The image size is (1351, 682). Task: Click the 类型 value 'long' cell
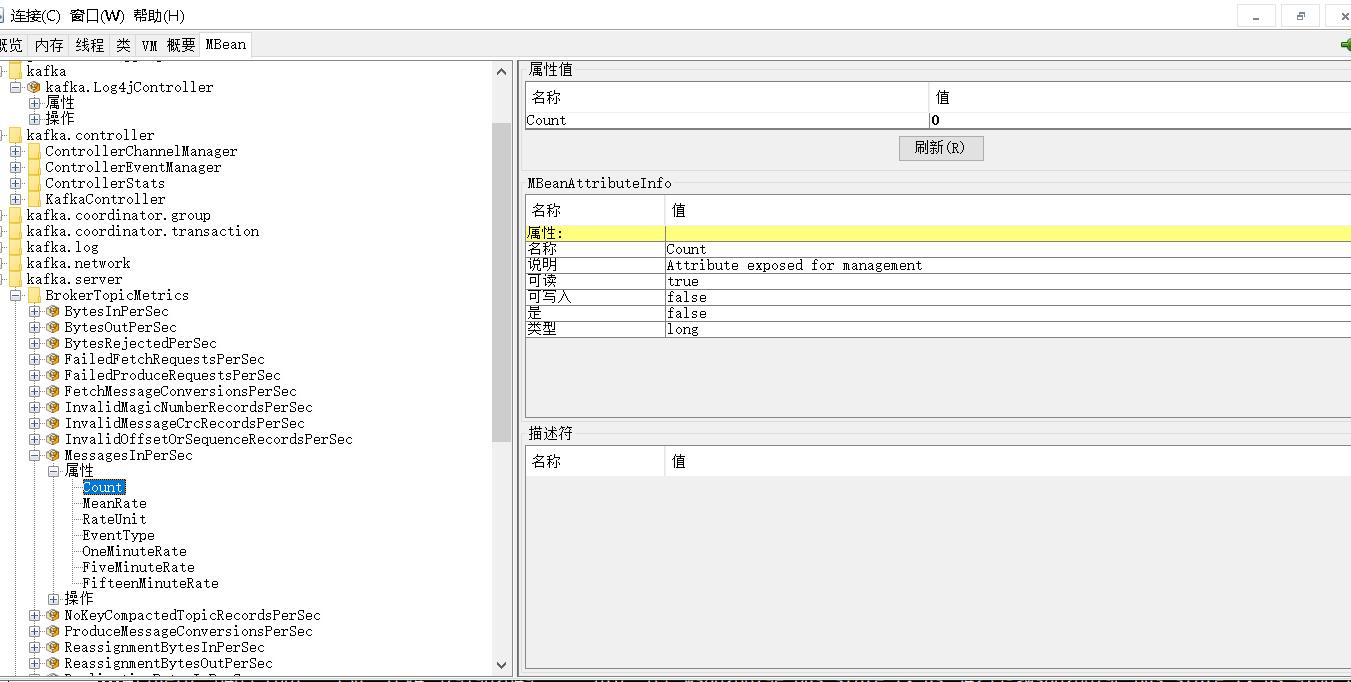pos(1008,329)
